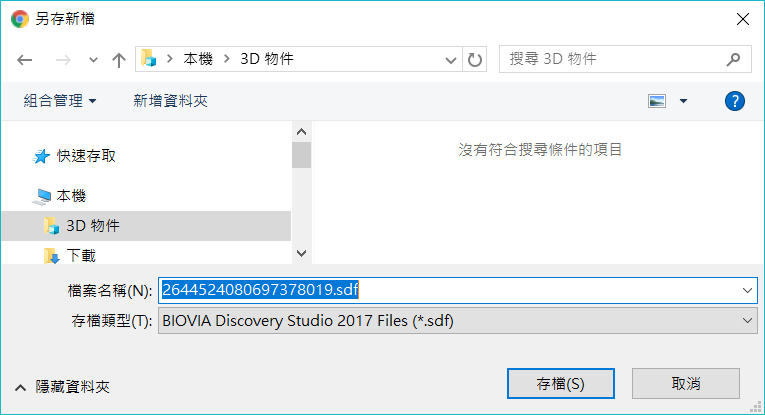Viewport: 765px width, 415px height.
Task: Click the forward arrow navigation icon
Action: point(63,60)
